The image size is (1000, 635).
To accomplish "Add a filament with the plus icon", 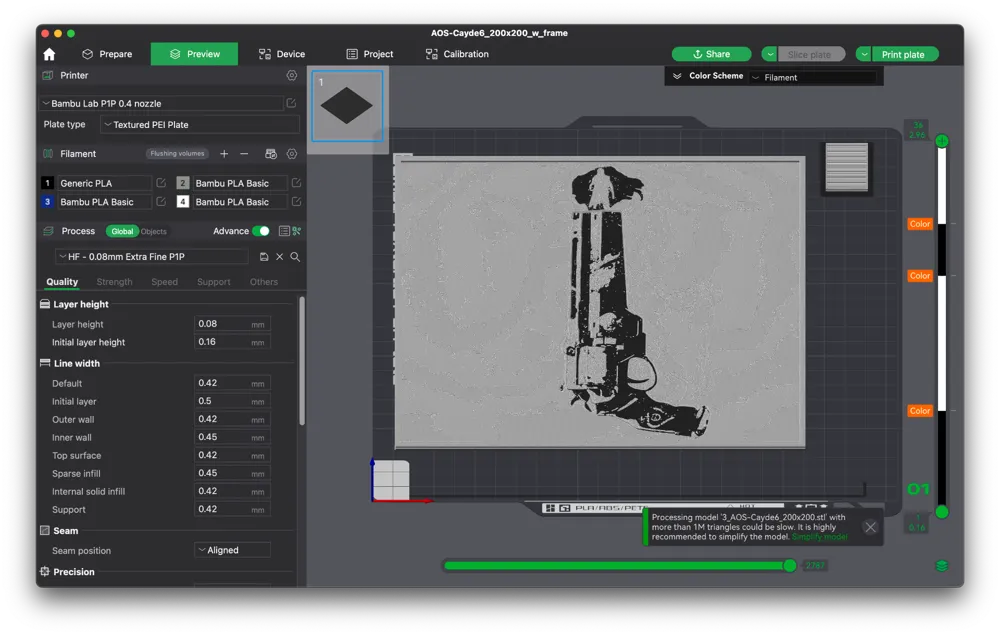I will pyautogui.click(x=224, y=154).
